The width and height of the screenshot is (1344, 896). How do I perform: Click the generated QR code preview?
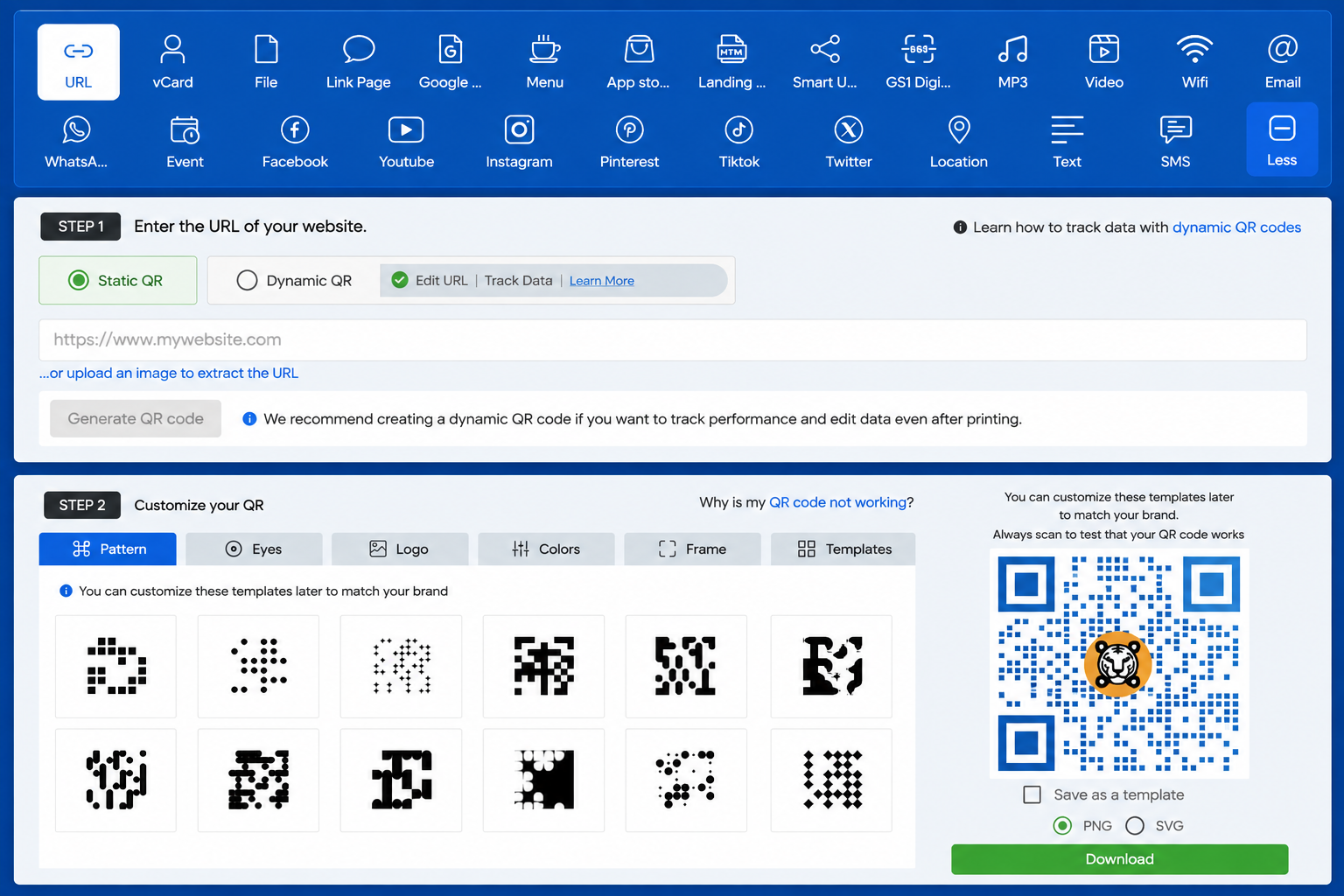click(1119, 663)
